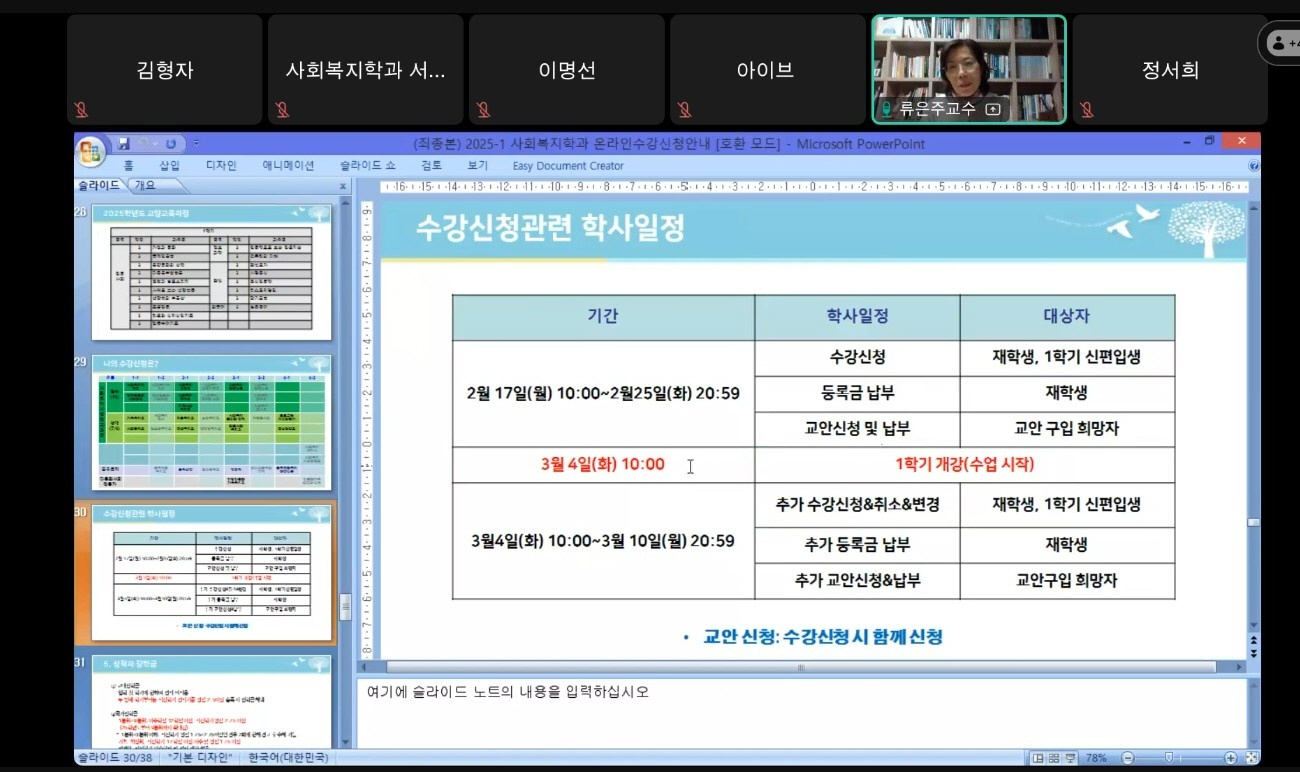The image size is (1300, 772).
Task: Zoom in with the plus button on status bar
Action: 1231,758
